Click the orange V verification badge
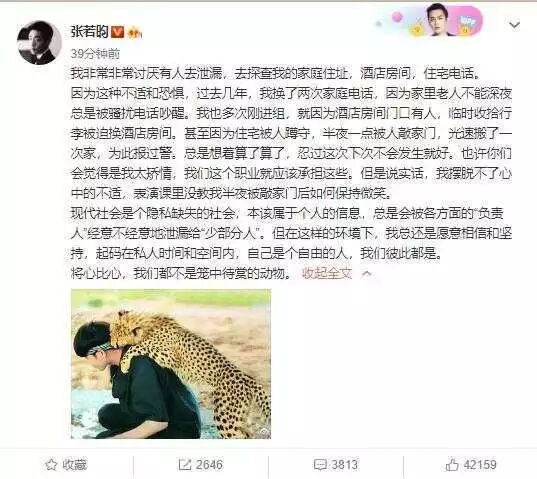The width and height of the screenshot is (537, 479). click(118, 31)
